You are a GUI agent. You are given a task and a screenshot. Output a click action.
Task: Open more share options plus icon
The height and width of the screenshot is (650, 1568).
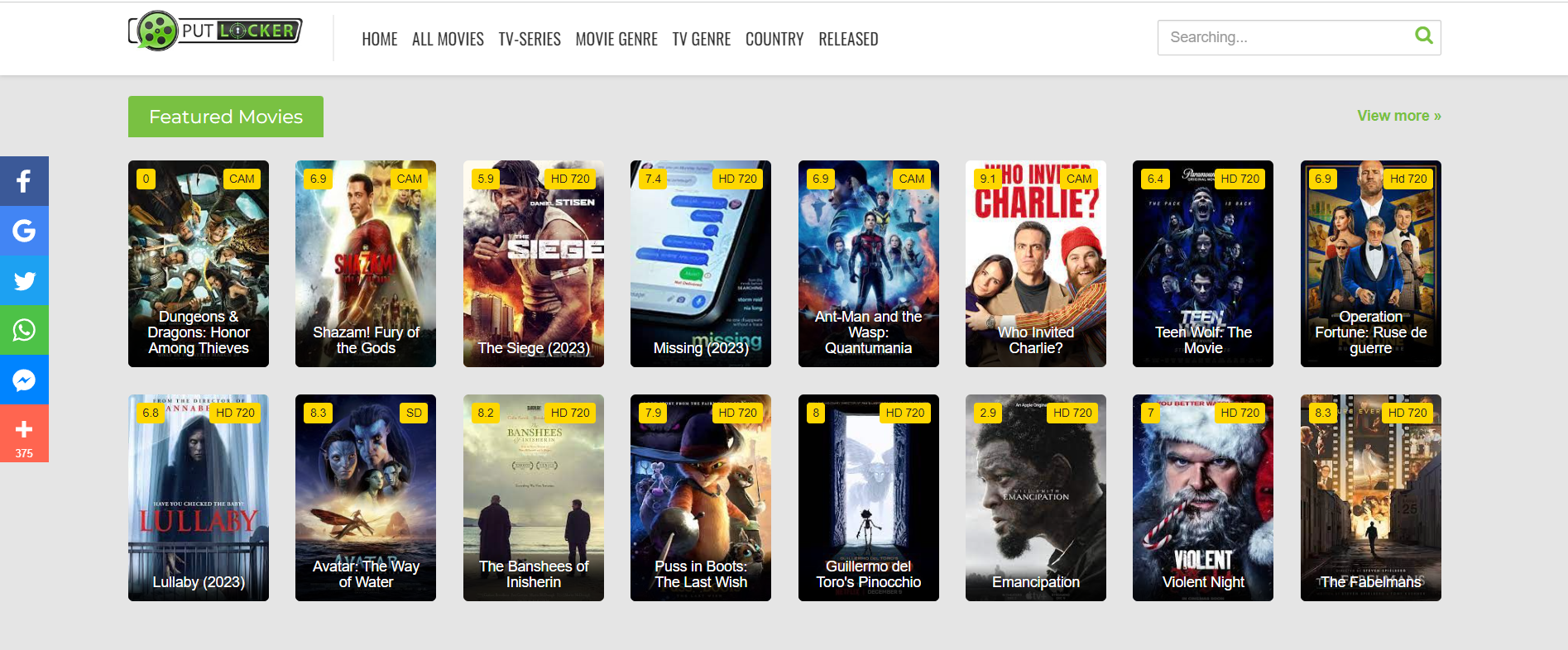click(24, 433)
